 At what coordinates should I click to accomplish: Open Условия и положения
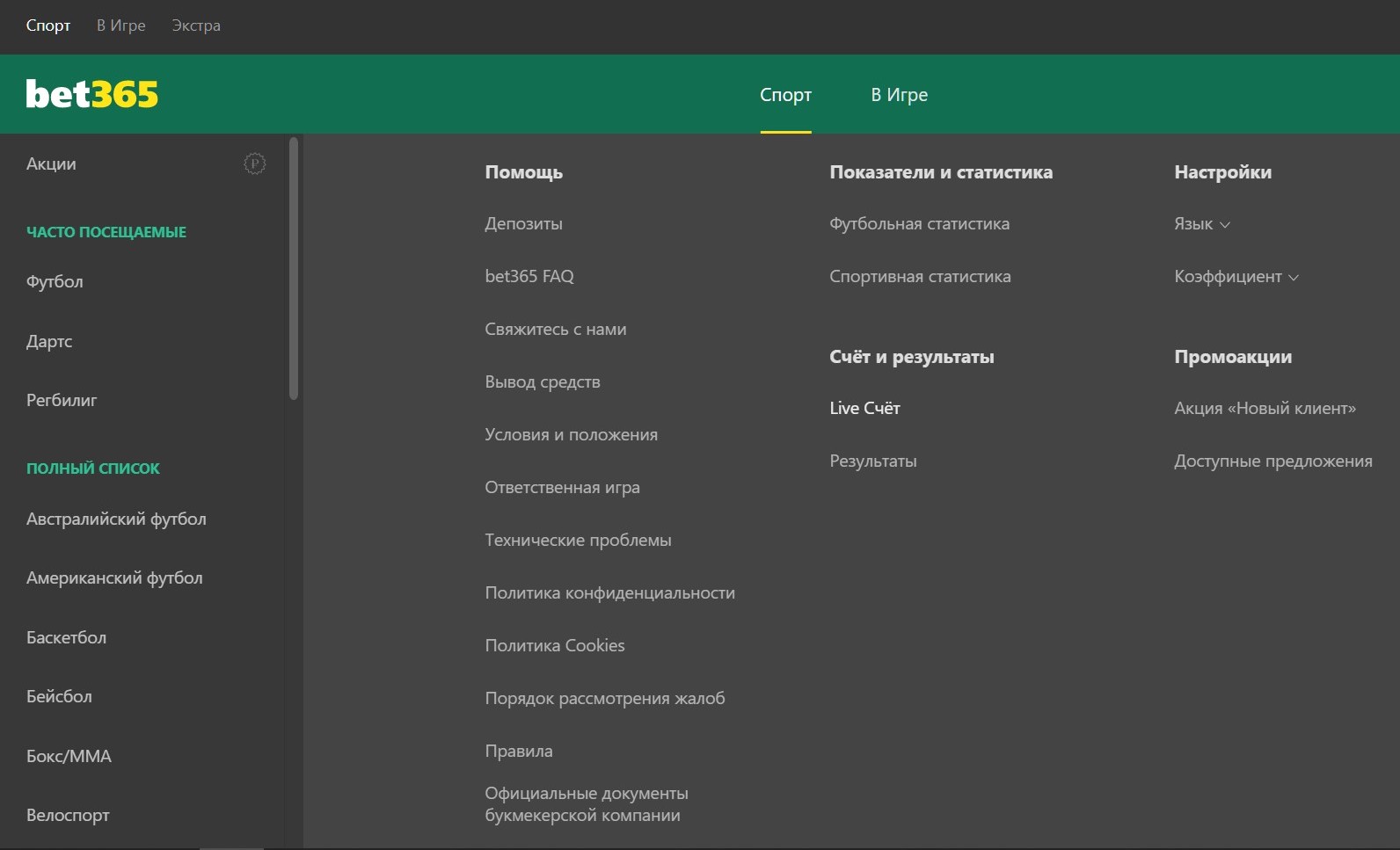pyautogui.click(x=572, y=435)
